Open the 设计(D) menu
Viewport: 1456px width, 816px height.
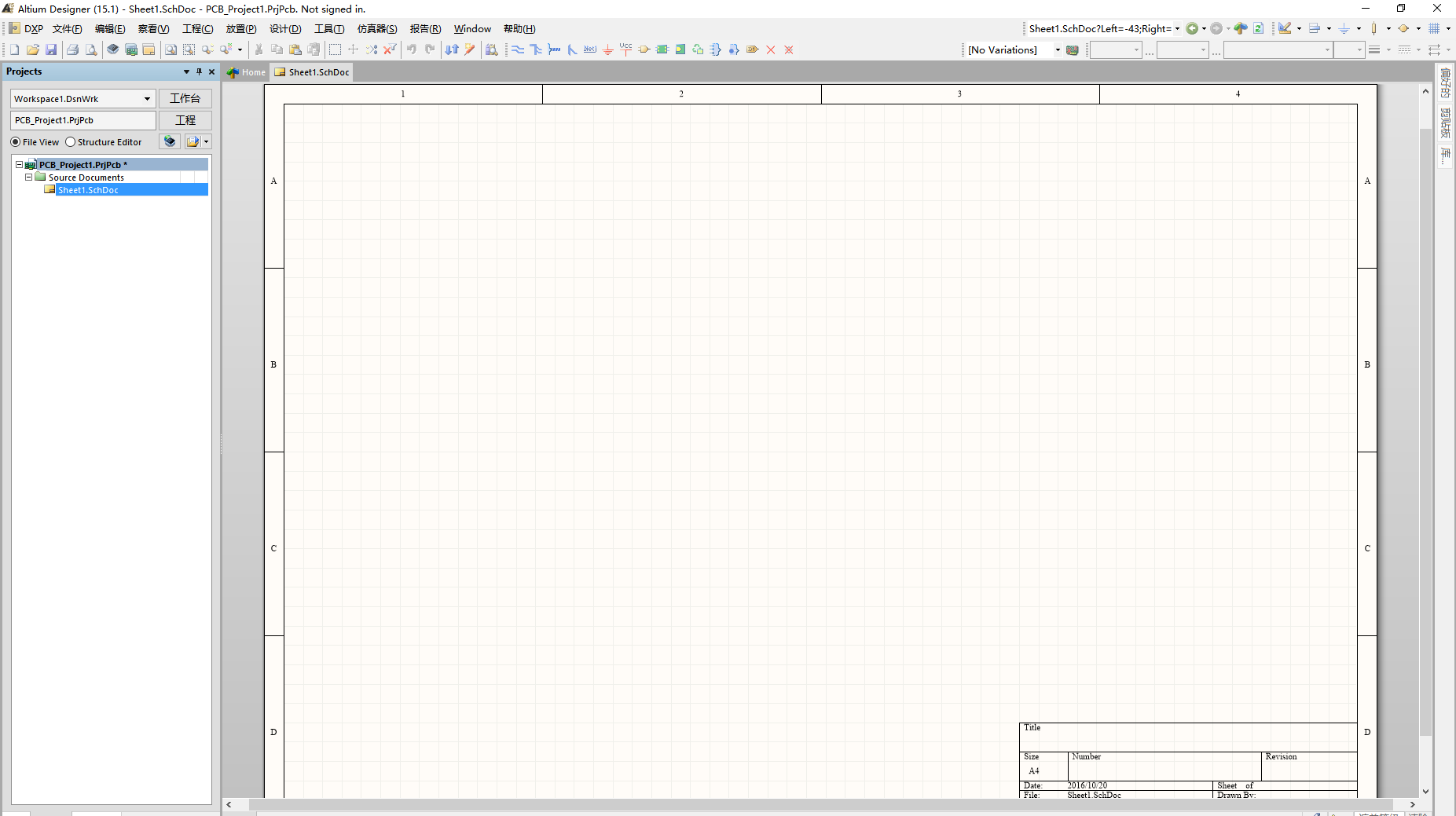pos(285,29)
